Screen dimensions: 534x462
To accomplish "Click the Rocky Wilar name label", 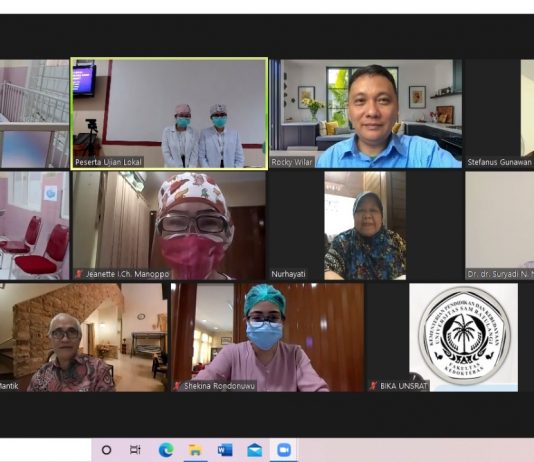I will tap(292, 162).
